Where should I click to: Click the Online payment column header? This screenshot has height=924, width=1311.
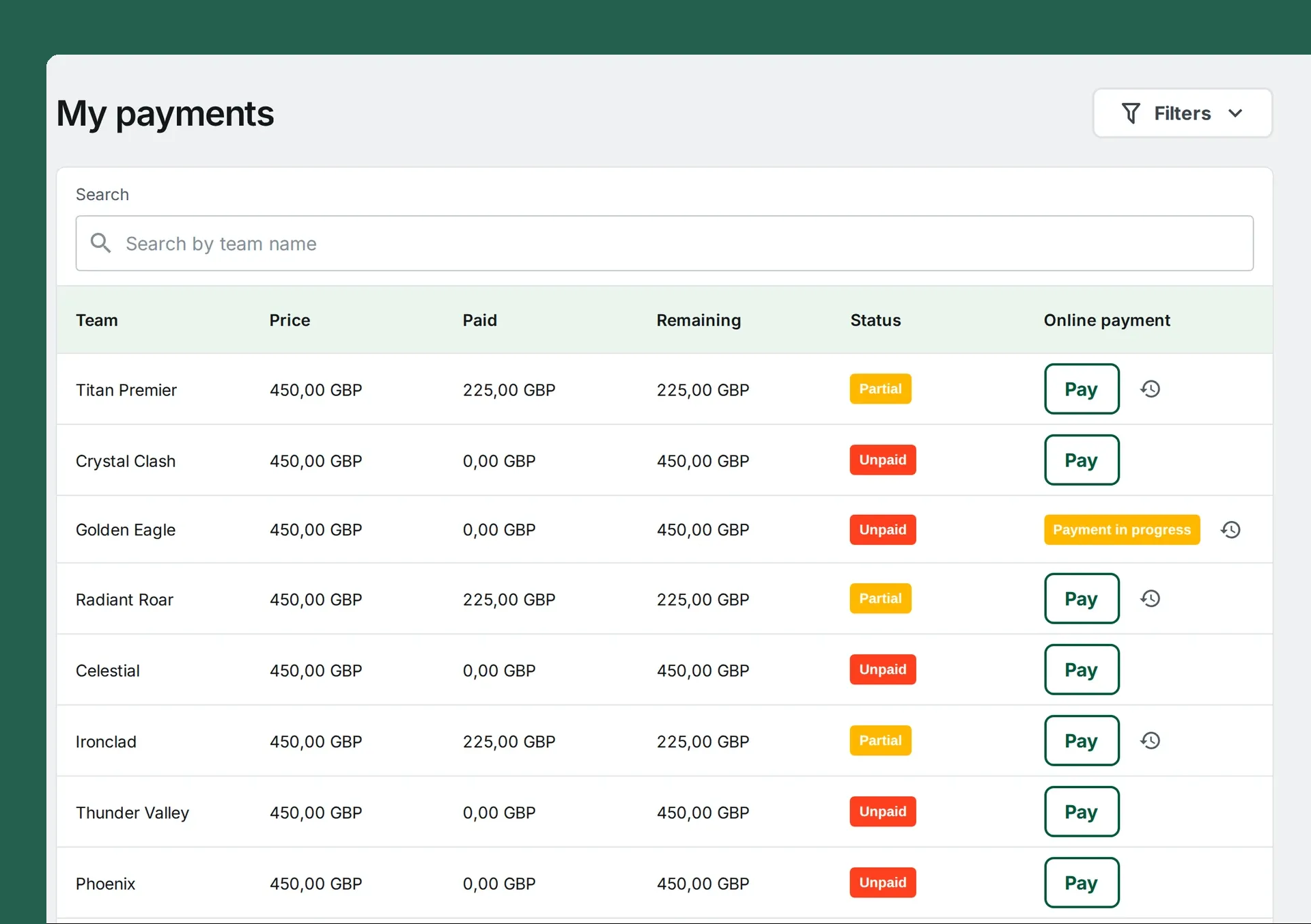click(x=1107, y=320)
